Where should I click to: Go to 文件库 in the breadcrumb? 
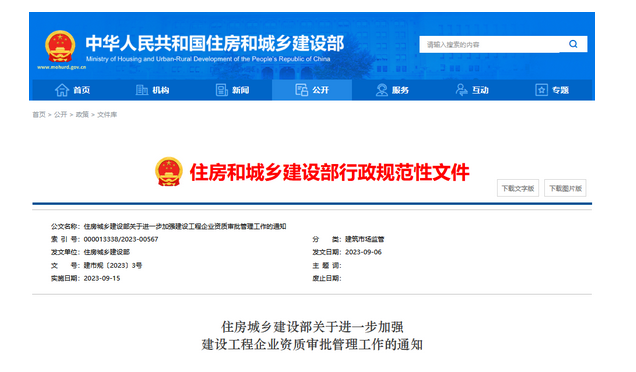pos(107,115)
